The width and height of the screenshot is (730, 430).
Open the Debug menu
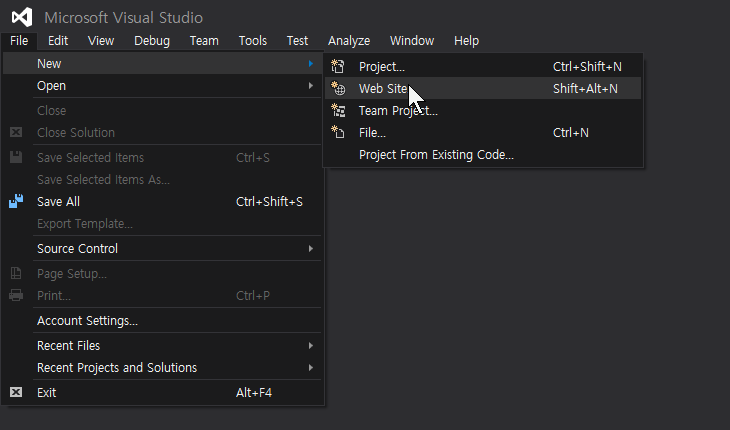click(152, 41)
